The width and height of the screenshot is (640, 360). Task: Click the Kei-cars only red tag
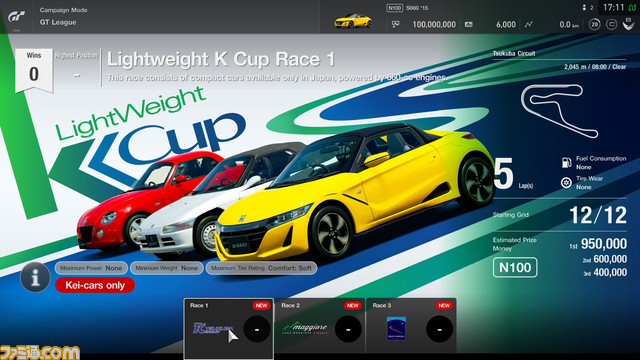tap(95, 285)
